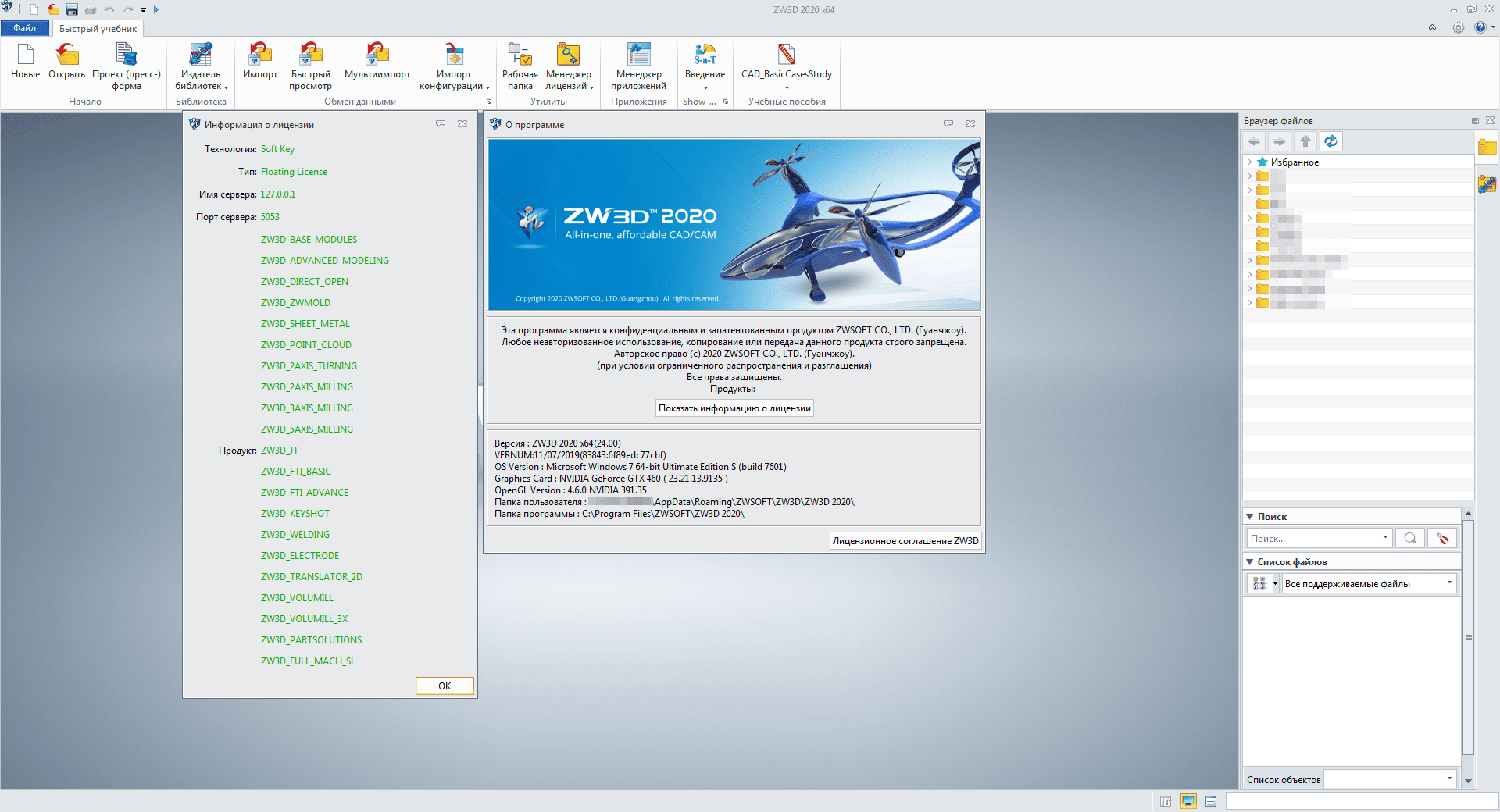This screenshot has width=1500, height=812.
Task: Click ZW3D_FULL_MACH_SL license entry
Action: 308,661
